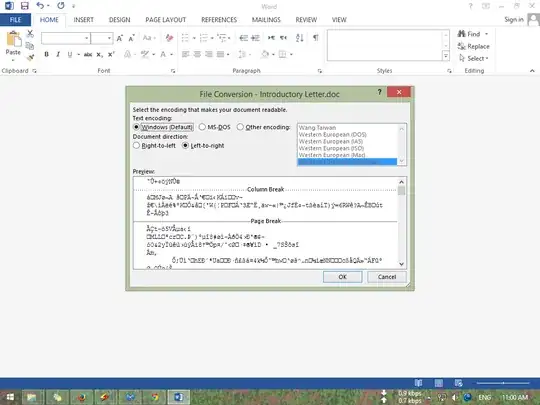Select Windows (Default) encoding radio button
540x405 pixels.
coord(136,127)
